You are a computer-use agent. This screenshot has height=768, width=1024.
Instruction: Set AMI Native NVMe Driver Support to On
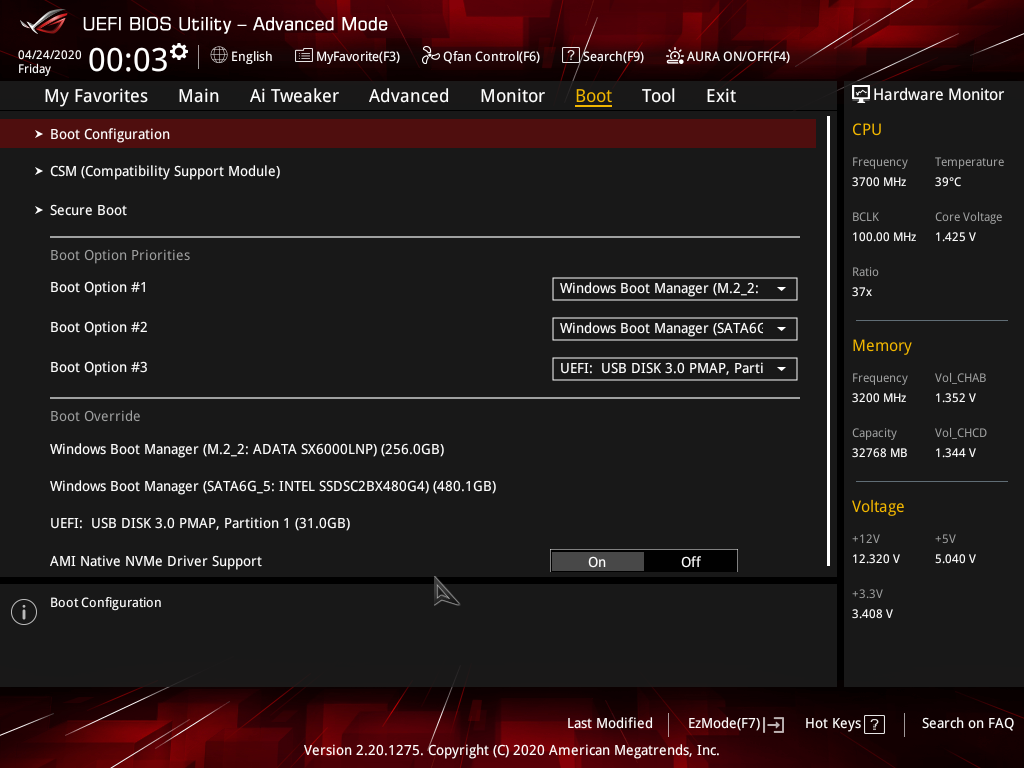597,562
